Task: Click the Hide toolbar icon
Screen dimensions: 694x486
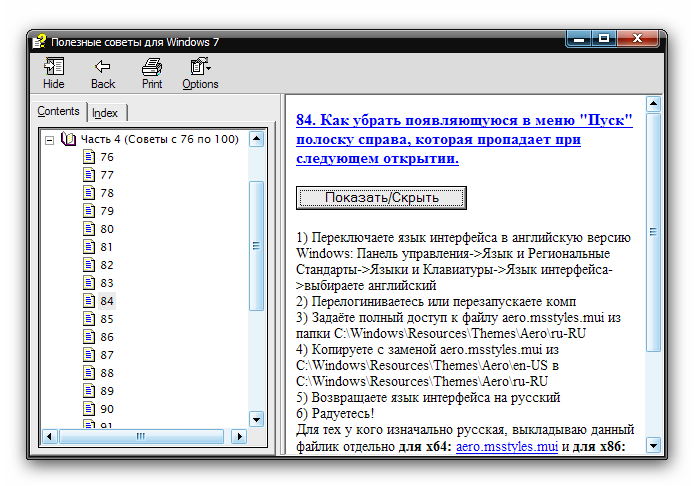Action: coord(53,68)
